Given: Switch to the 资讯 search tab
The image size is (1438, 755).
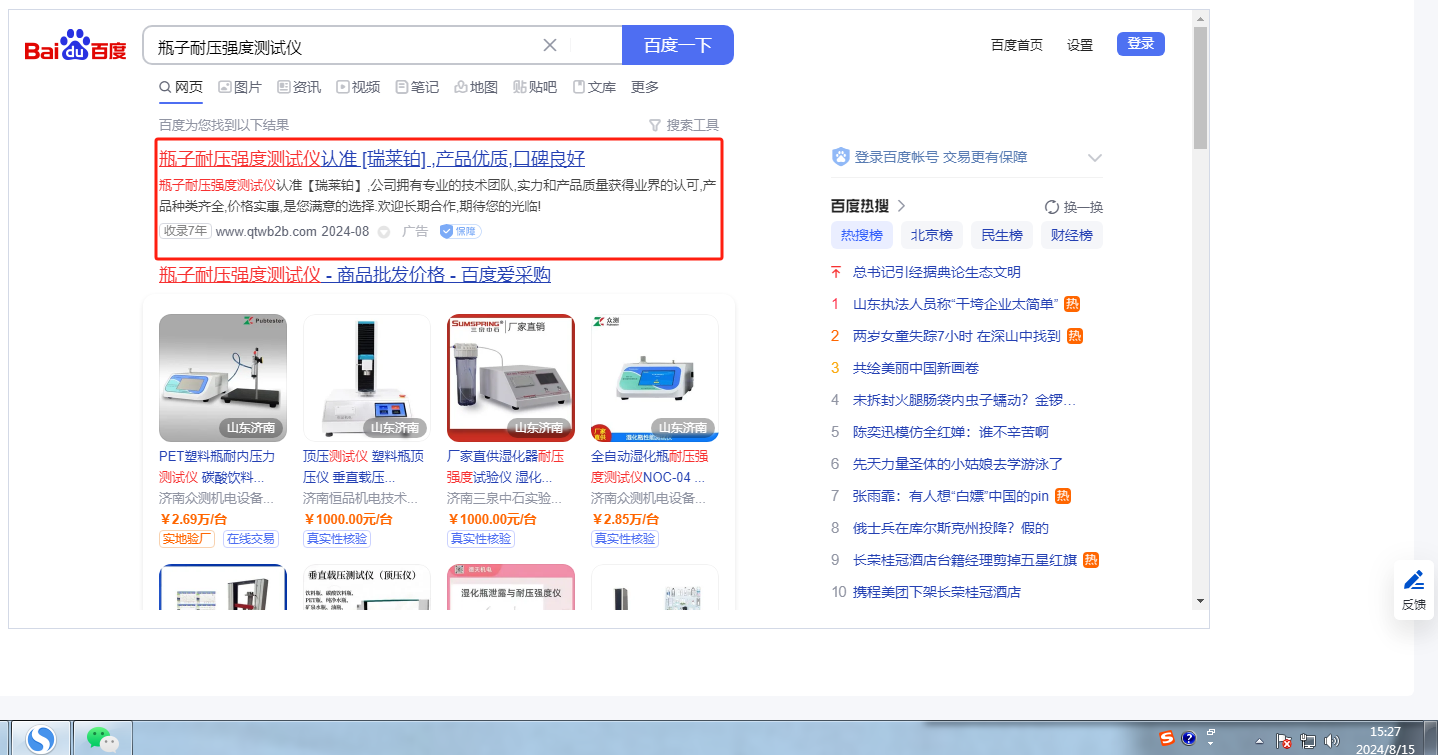Looking at the screenshot, I should (299, 87).
